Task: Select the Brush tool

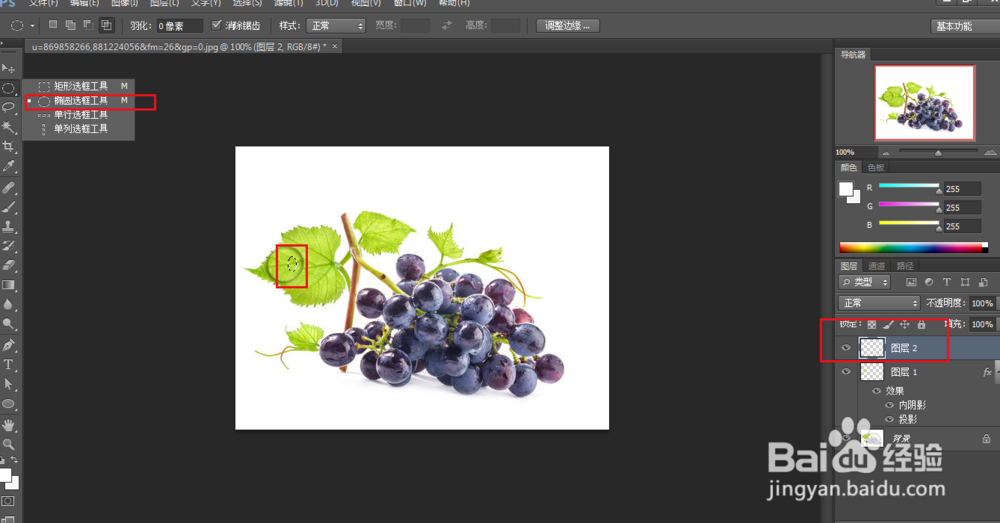Action: (x=8, y=207)
